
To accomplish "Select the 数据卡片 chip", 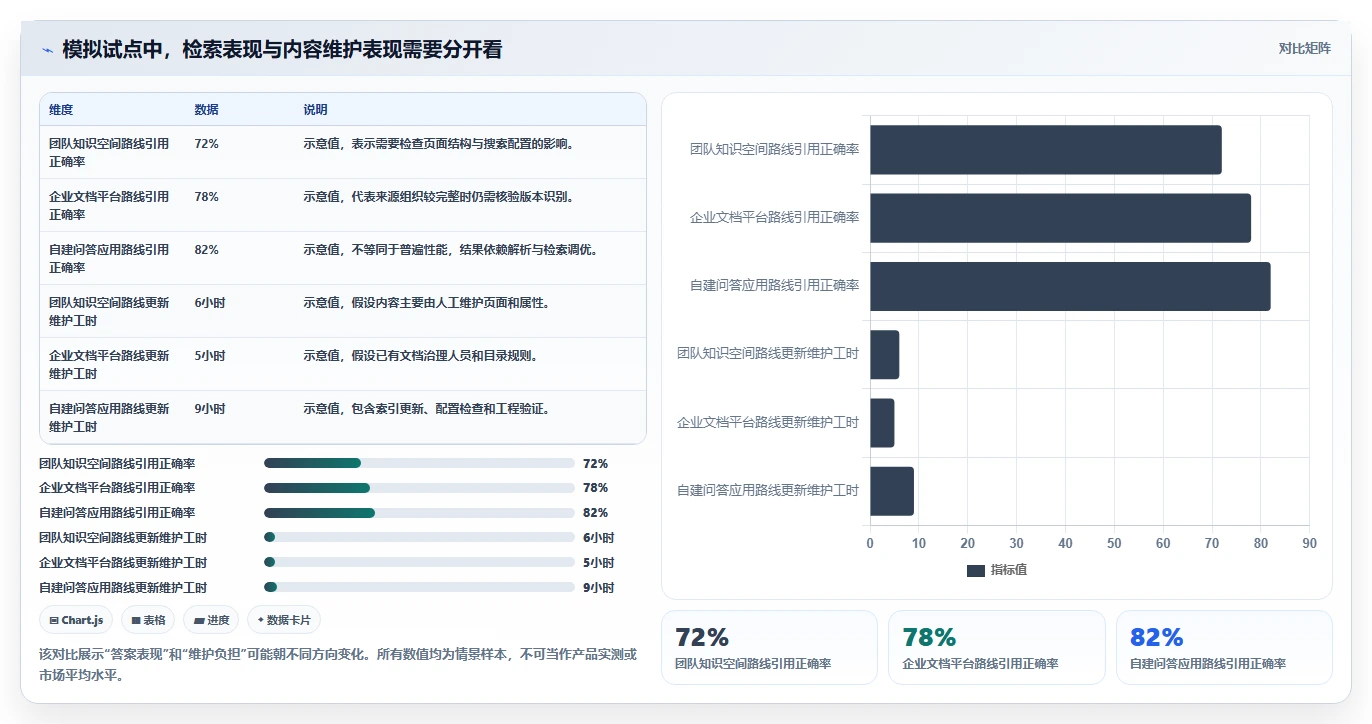I will 284,620.
